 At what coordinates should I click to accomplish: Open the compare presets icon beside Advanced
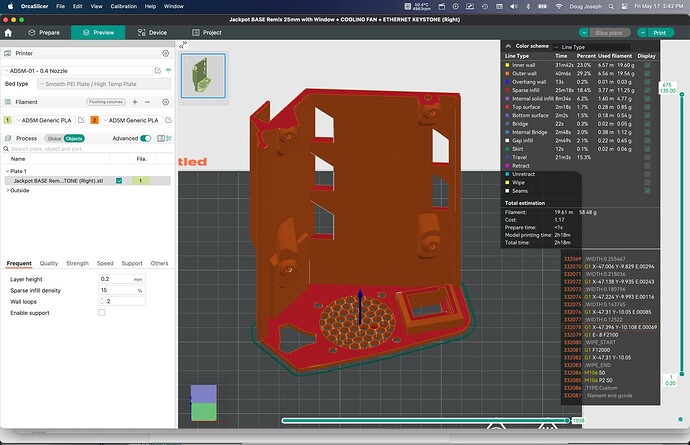pyautogui.click(x=169, y=138)
